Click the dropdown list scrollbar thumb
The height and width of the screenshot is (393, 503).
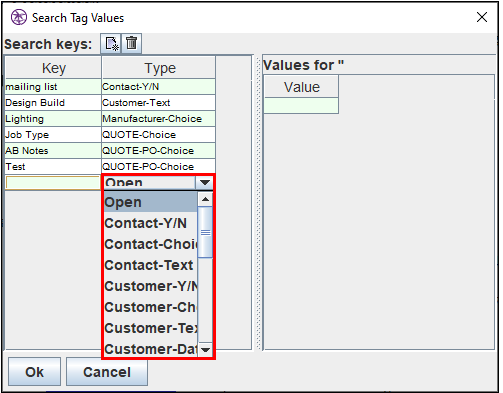tap(205, 232)
